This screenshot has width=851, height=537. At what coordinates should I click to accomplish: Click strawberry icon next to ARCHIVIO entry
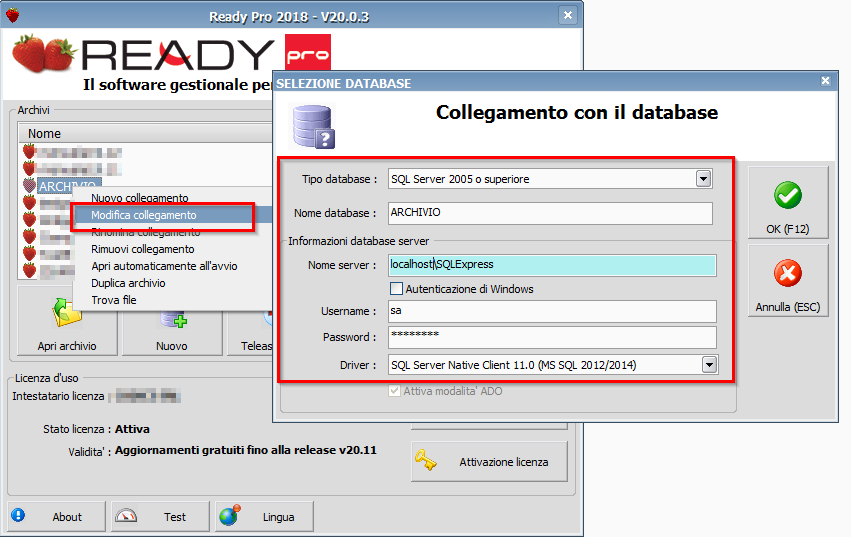click(29, 186)
